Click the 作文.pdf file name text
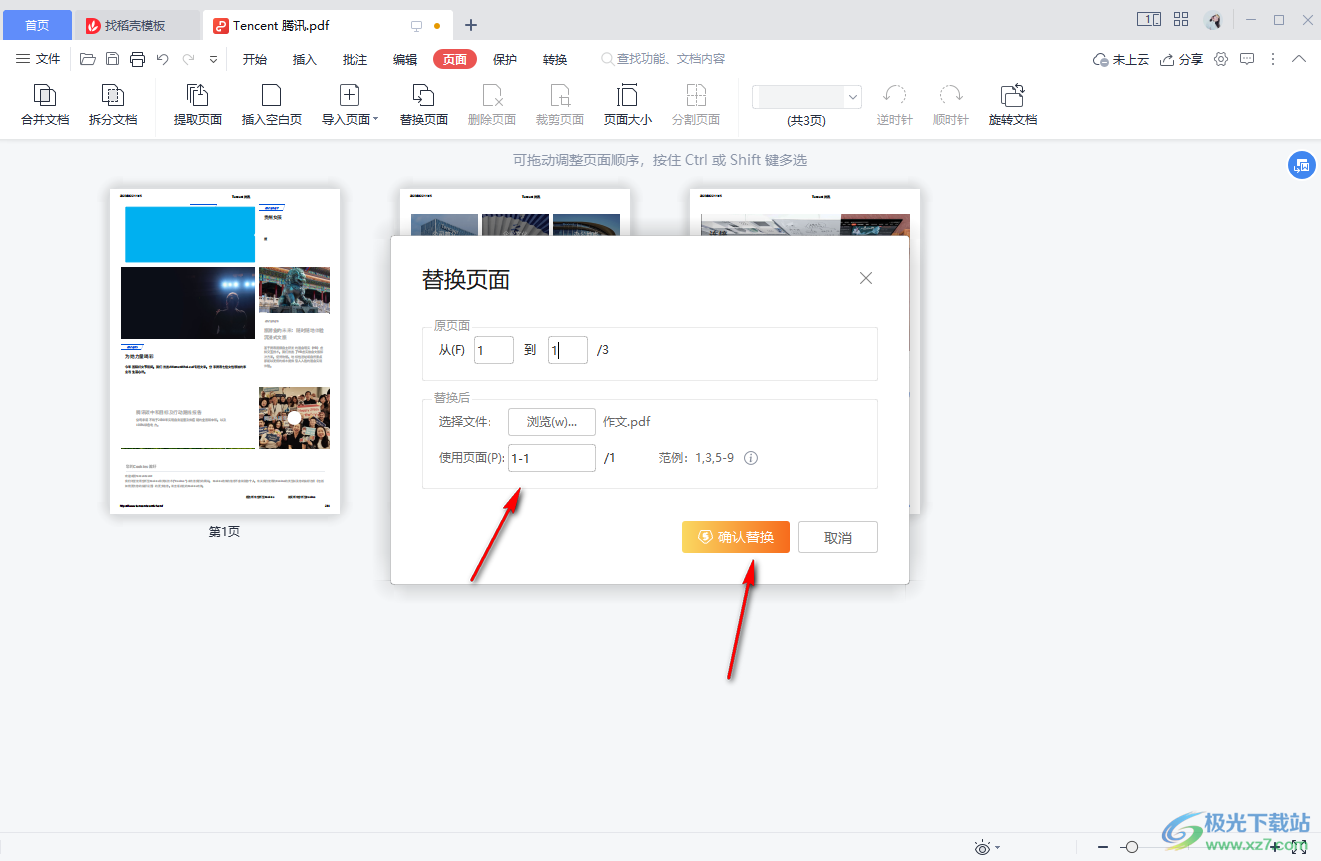 click(627, 422)
